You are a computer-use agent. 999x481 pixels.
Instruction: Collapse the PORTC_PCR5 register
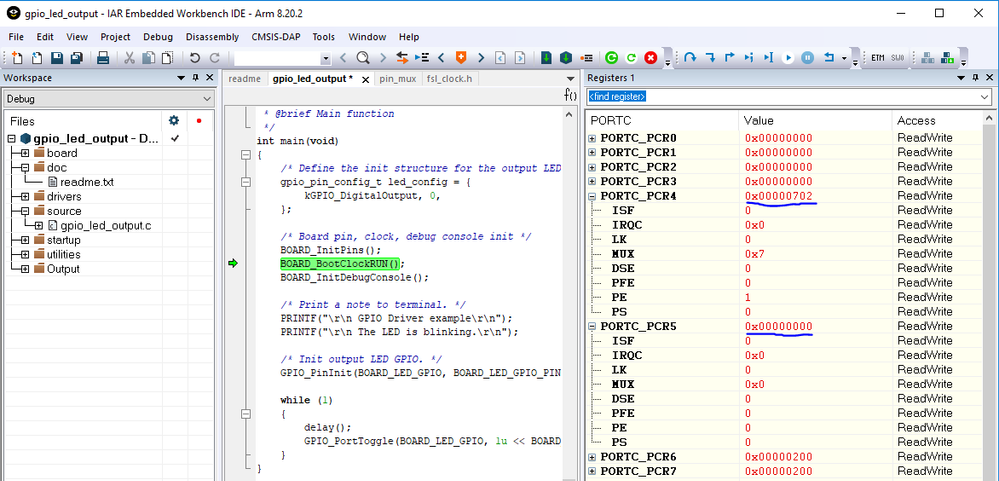pyautogui.click(x=592, y=326)
